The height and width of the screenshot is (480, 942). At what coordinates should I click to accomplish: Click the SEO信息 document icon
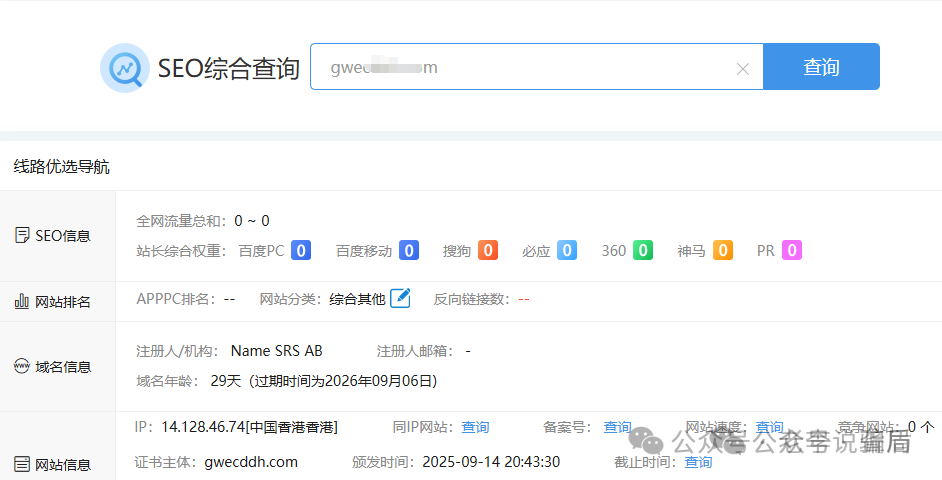click(x=22, y=235)
